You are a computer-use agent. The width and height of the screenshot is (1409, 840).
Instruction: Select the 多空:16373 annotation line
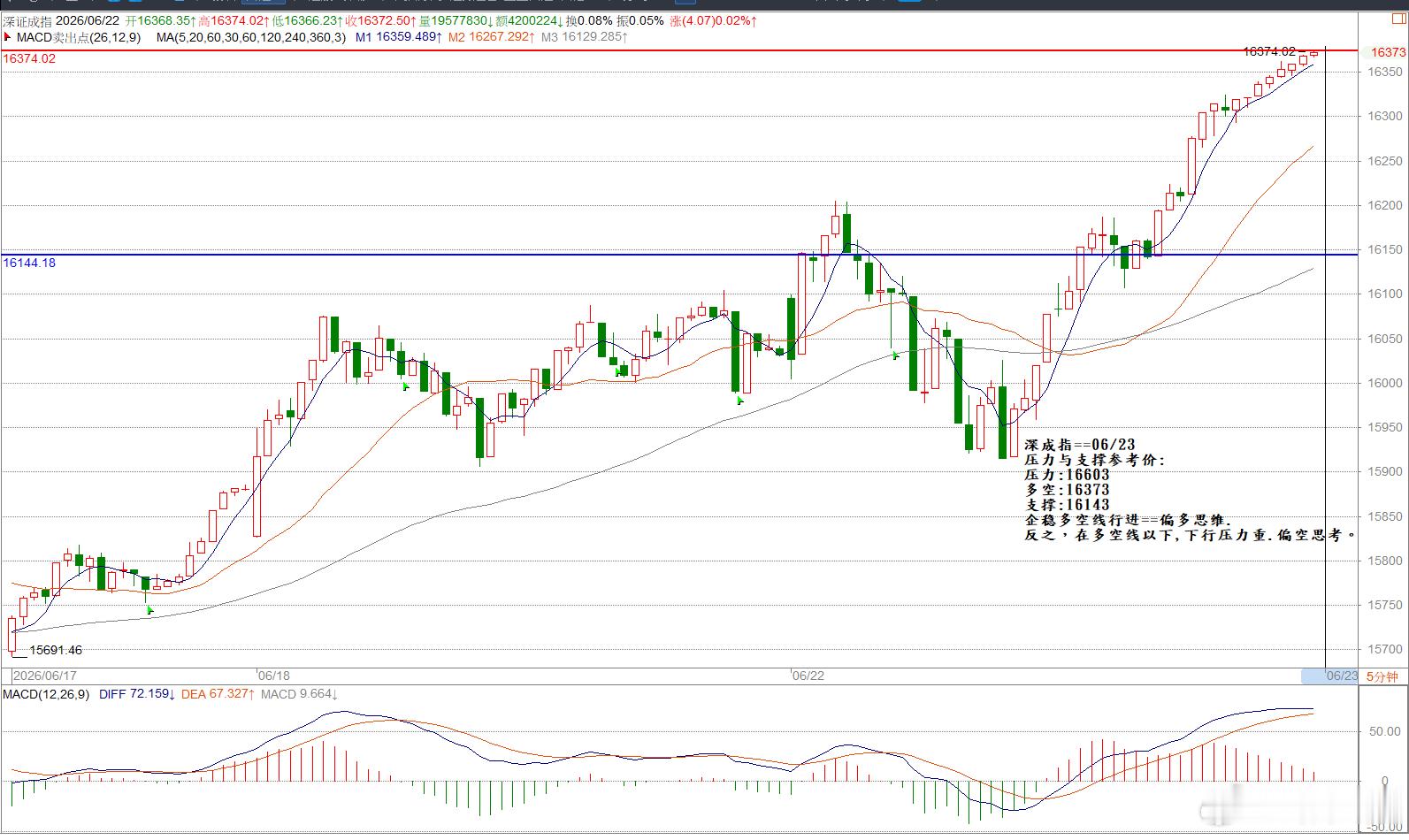(x=1067, y=490)
